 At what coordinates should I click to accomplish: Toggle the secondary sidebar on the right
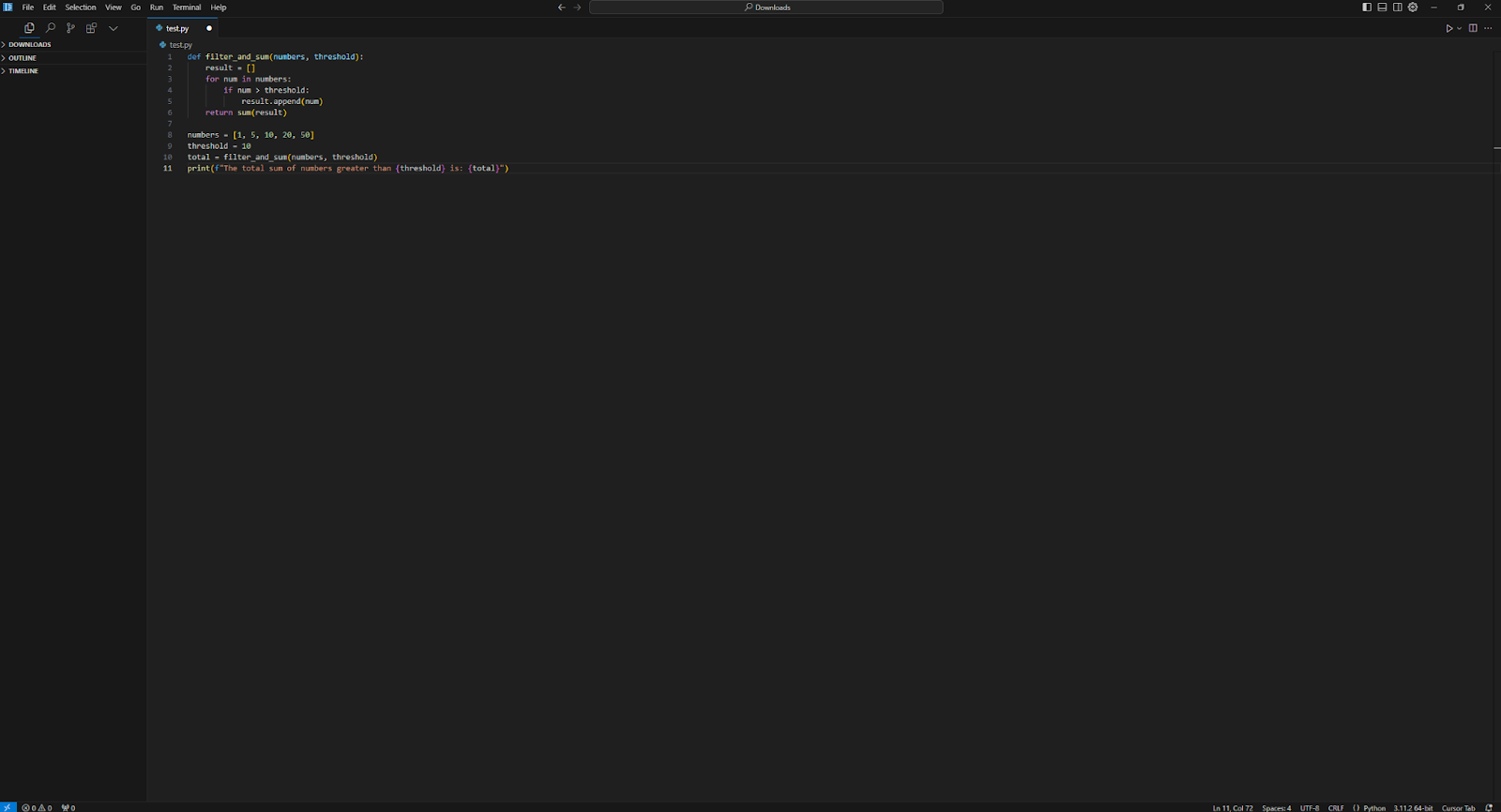click(x=1398, y=8)
